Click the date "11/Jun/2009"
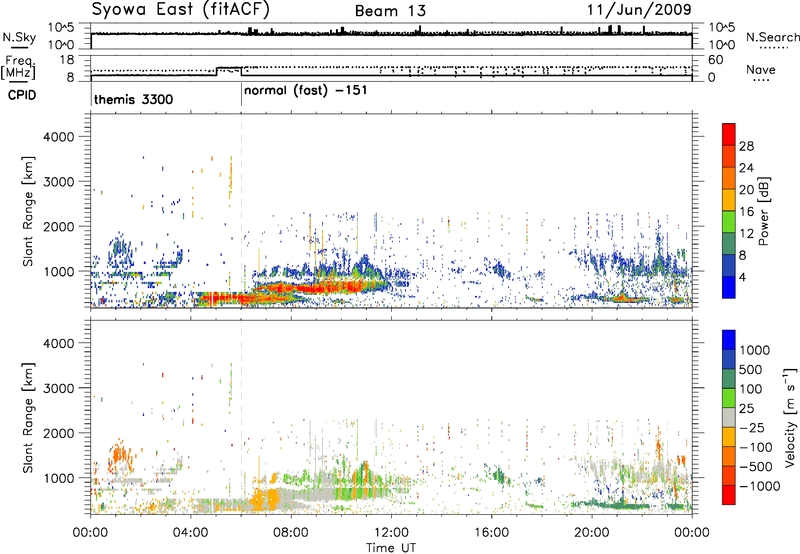This screenshot has height=554, width=800. 639,9
